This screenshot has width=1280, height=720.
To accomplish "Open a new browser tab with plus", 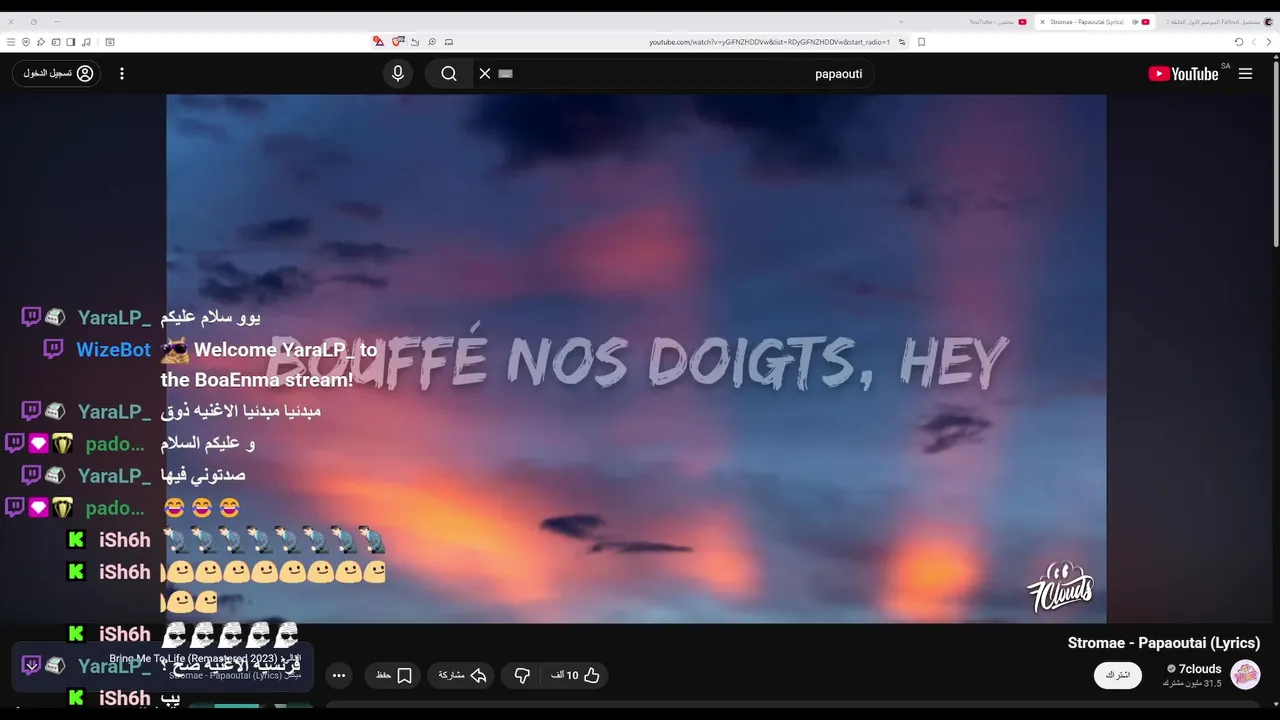I will click(x=901, y=21).
